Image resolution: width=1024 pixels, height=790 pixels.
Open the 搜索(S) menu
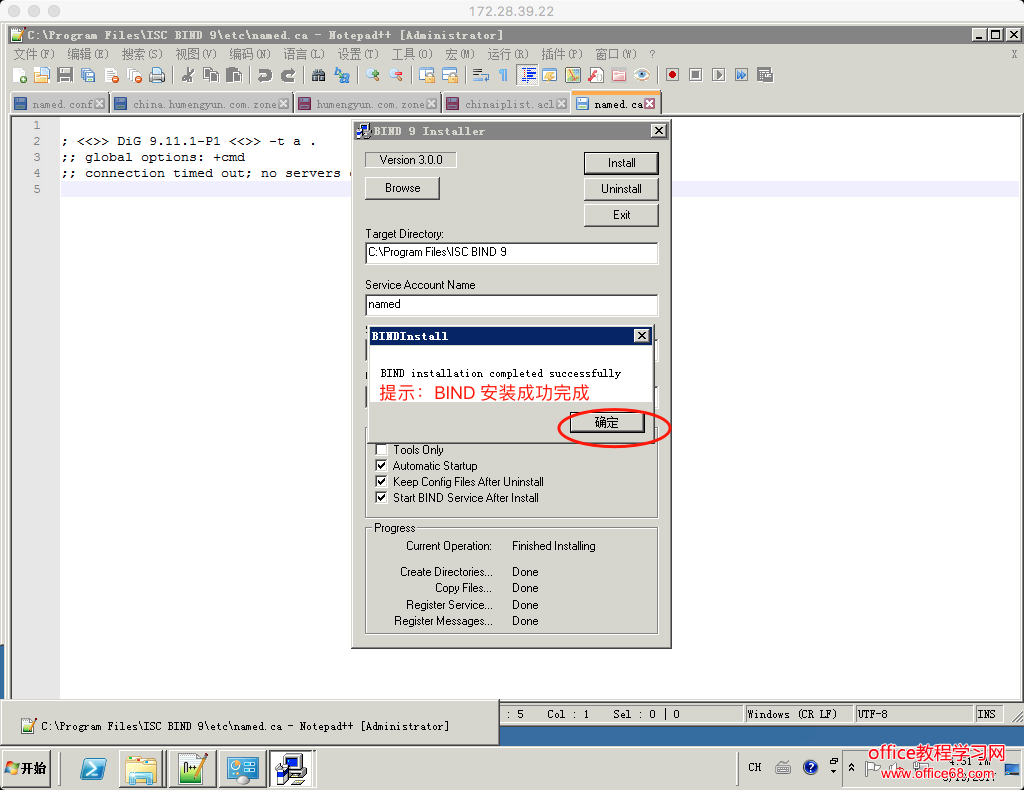point(140,54)
